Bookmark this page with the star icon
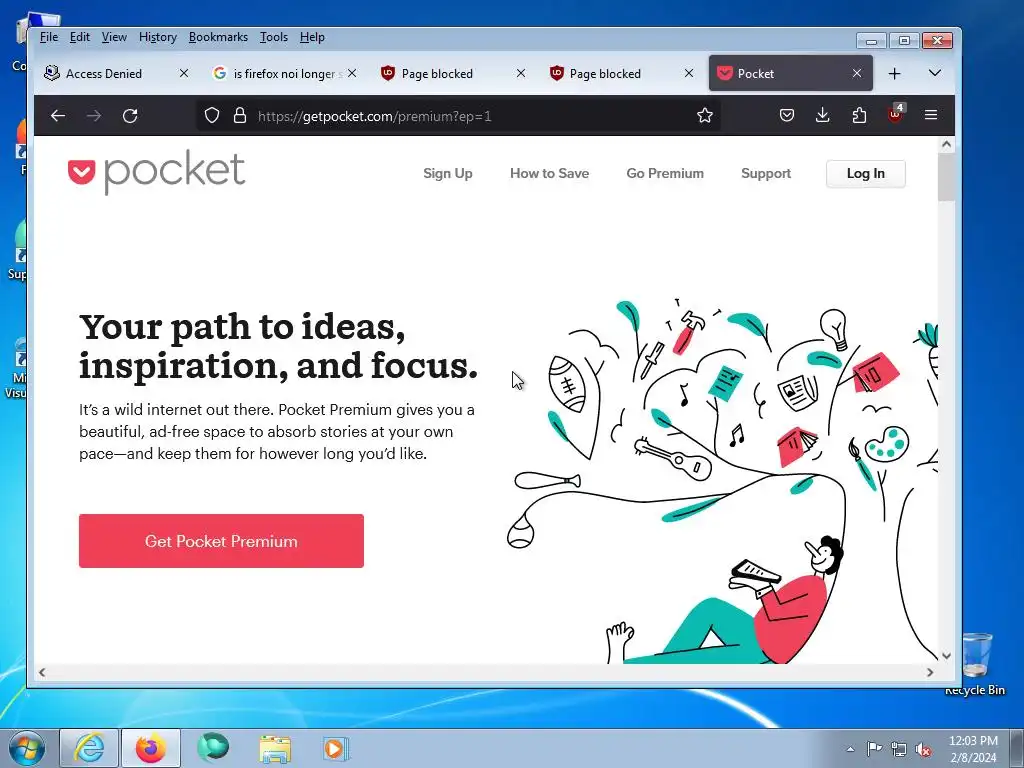The width and height of the screenshot is (1024, 768). click(705, 116)
